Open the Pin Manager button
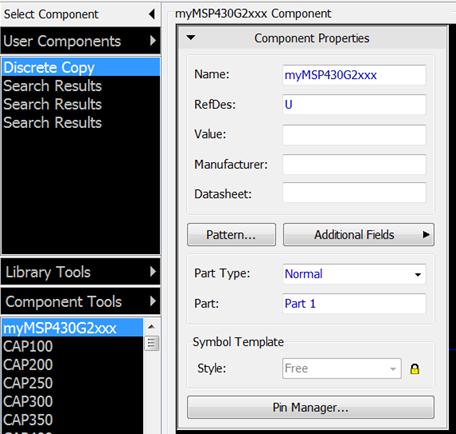The image size is (456, 434). (311, 407)
